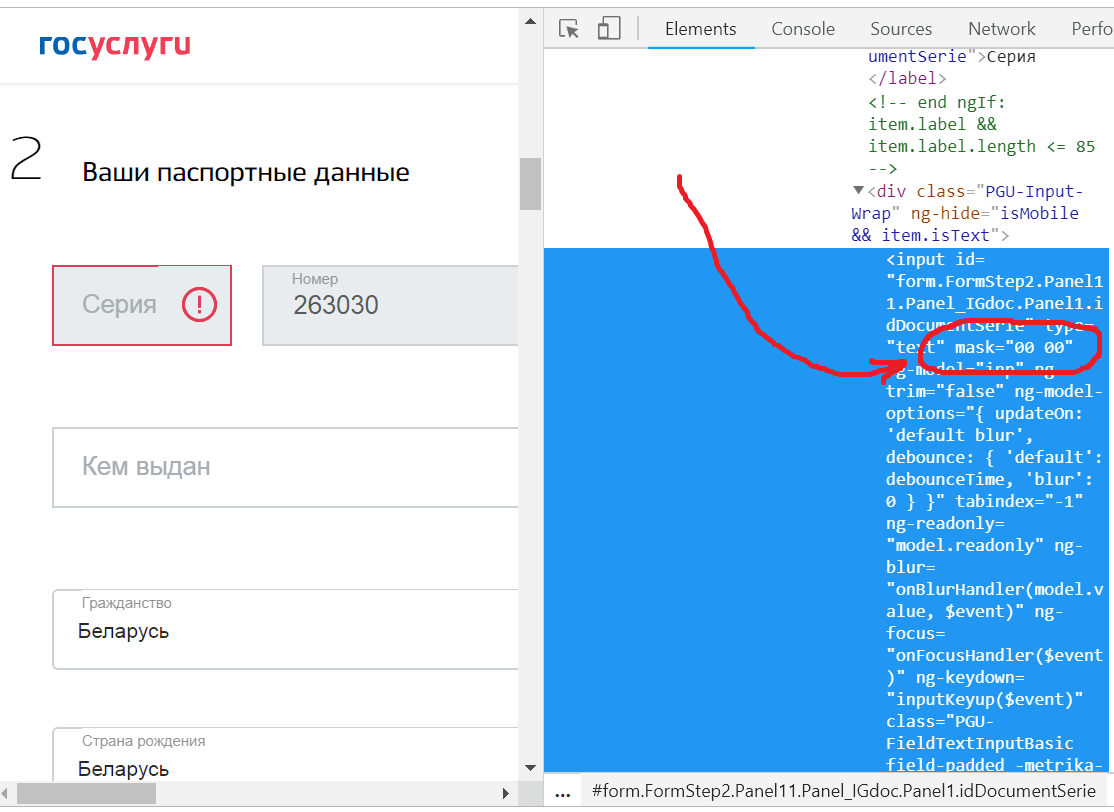Image resolution: width=1114 pixels, height=812 pixels.
Task: Collapse the PGU-Input-Wrap div node
Action: pyautogui.click(x=858, y=190)
